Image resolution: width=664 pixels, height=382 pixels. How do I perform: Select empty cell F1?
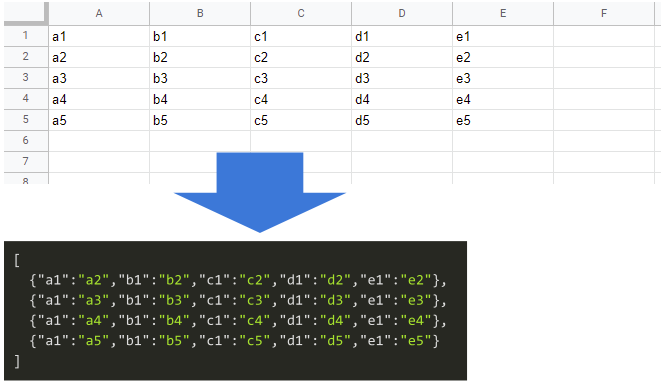pos(604,36)
